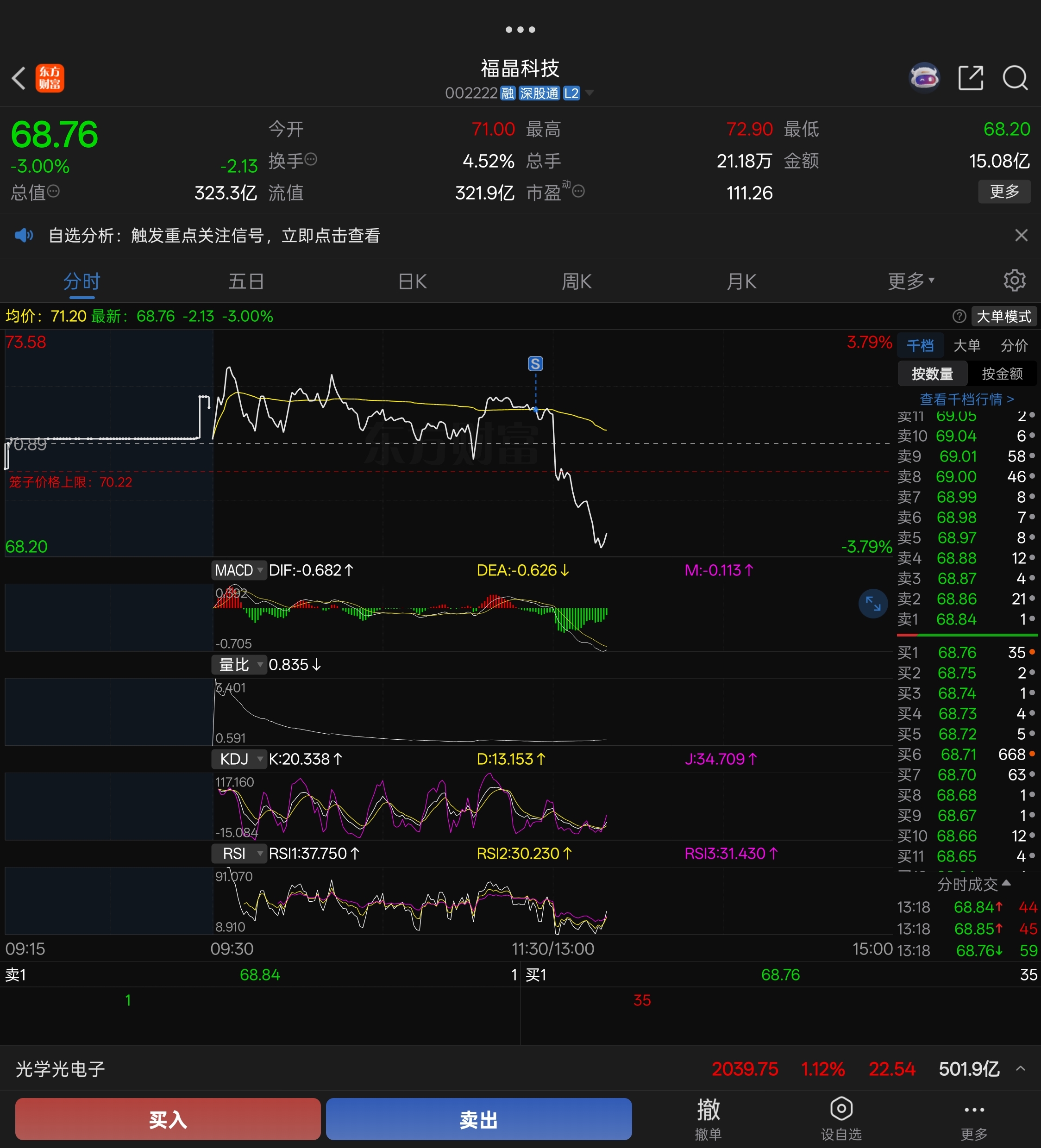Viewport: 1041px width, 1148px height.
Task: Select the 大单 tab
Action: pyautogui.click(x=966, y=346)
